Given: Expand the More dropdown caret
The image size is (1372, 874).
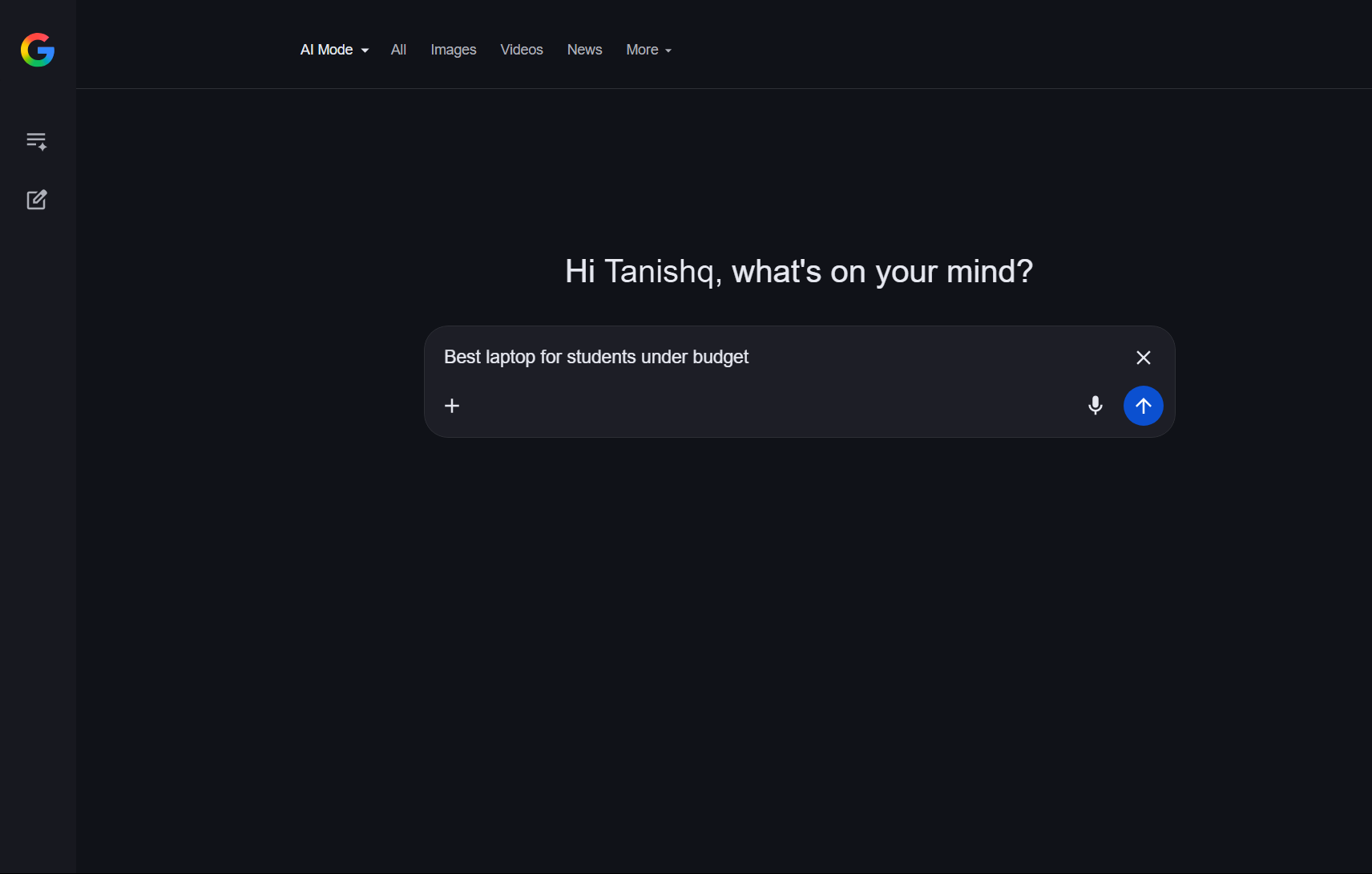Looking at the screenshot, I should pos(668,51).
